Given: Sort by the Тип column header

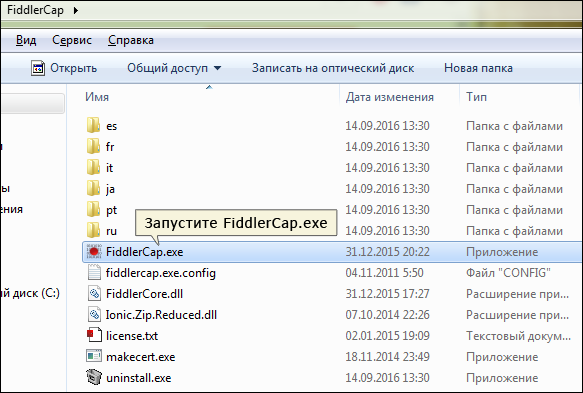Looking at the screenshot, I should (x=476, y=97).
